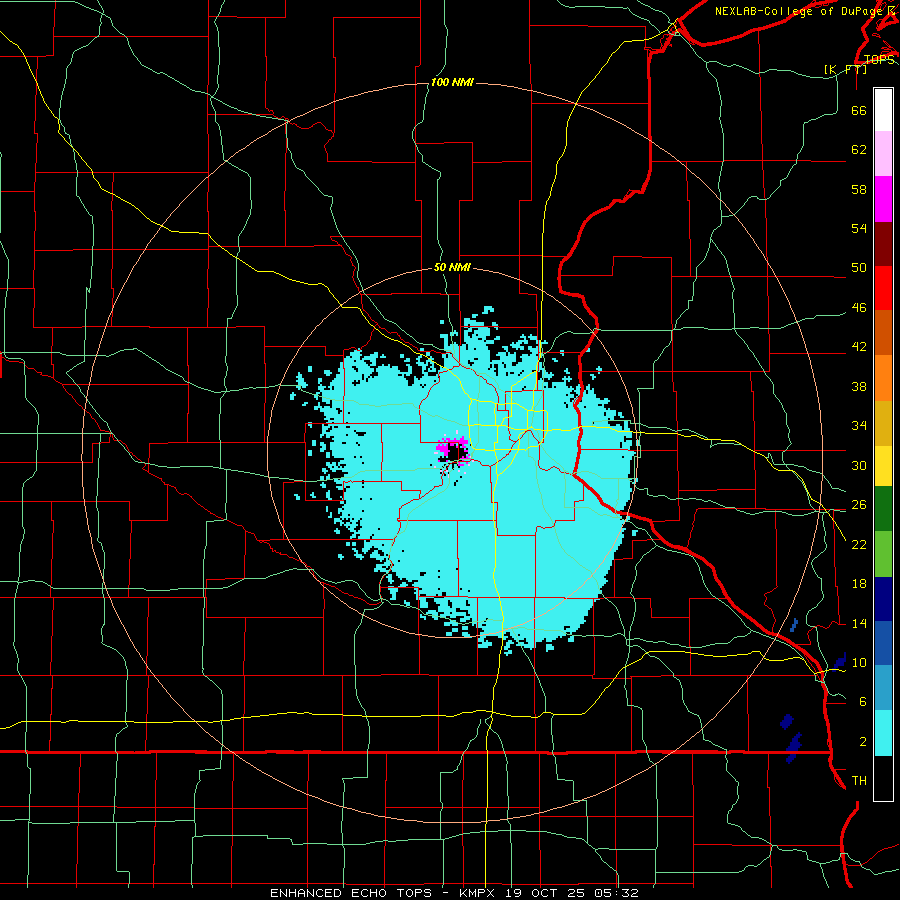Click the legend value '10'
900x900 pixels.
coord(859,662)
